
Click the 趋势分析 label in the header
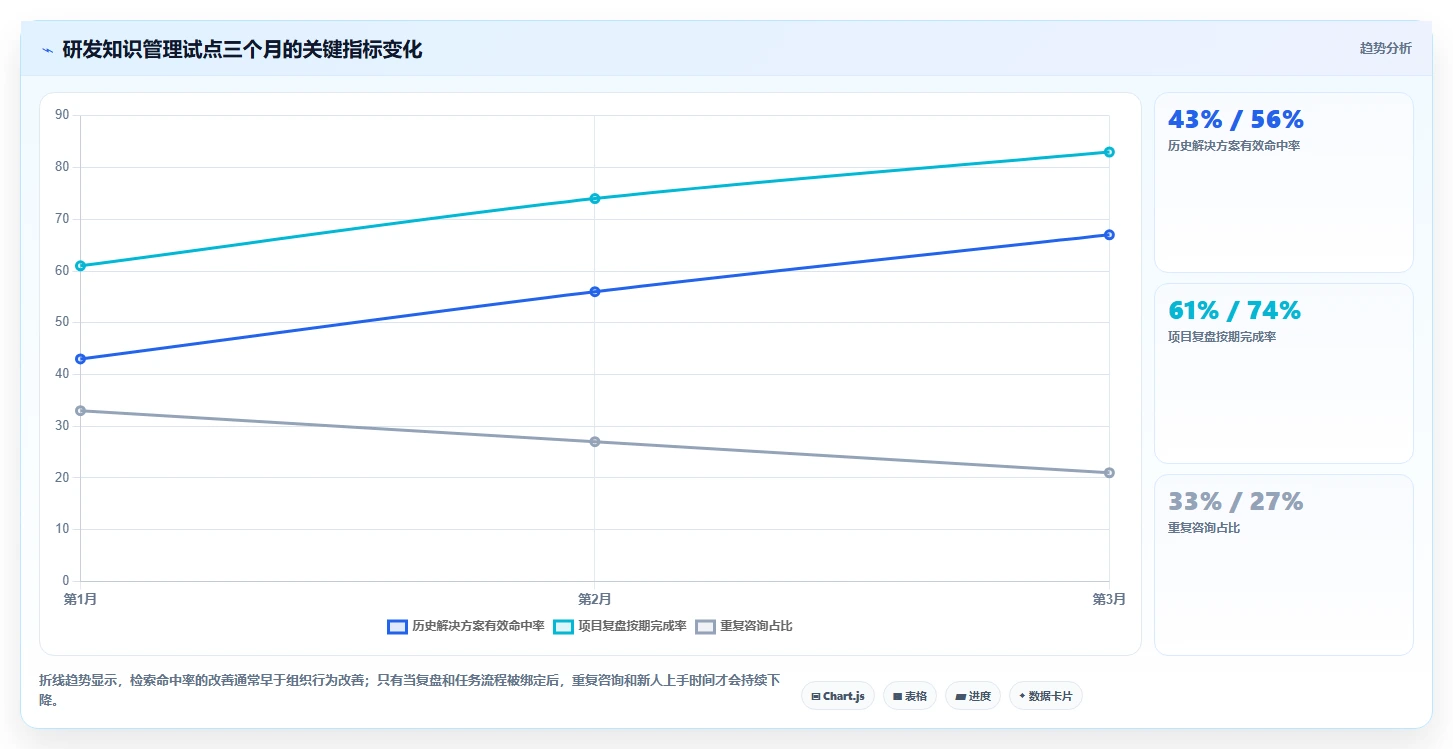click(1385, 48)
